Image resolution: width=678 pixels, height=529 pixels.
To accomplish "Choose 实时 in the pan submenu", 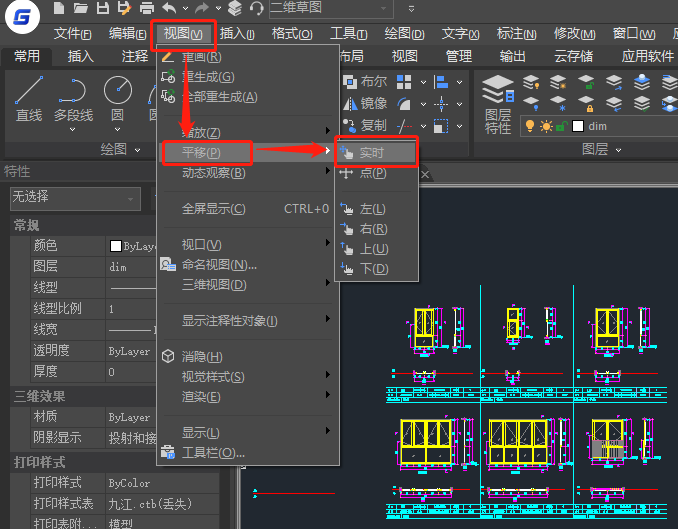I will (371, 152).
